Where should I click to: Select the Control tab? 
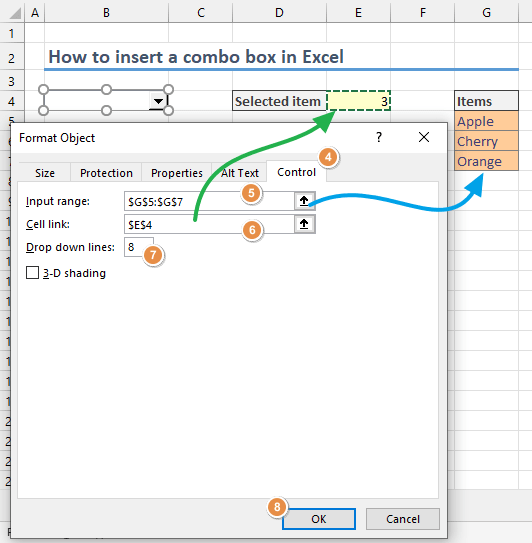[296, 172]
